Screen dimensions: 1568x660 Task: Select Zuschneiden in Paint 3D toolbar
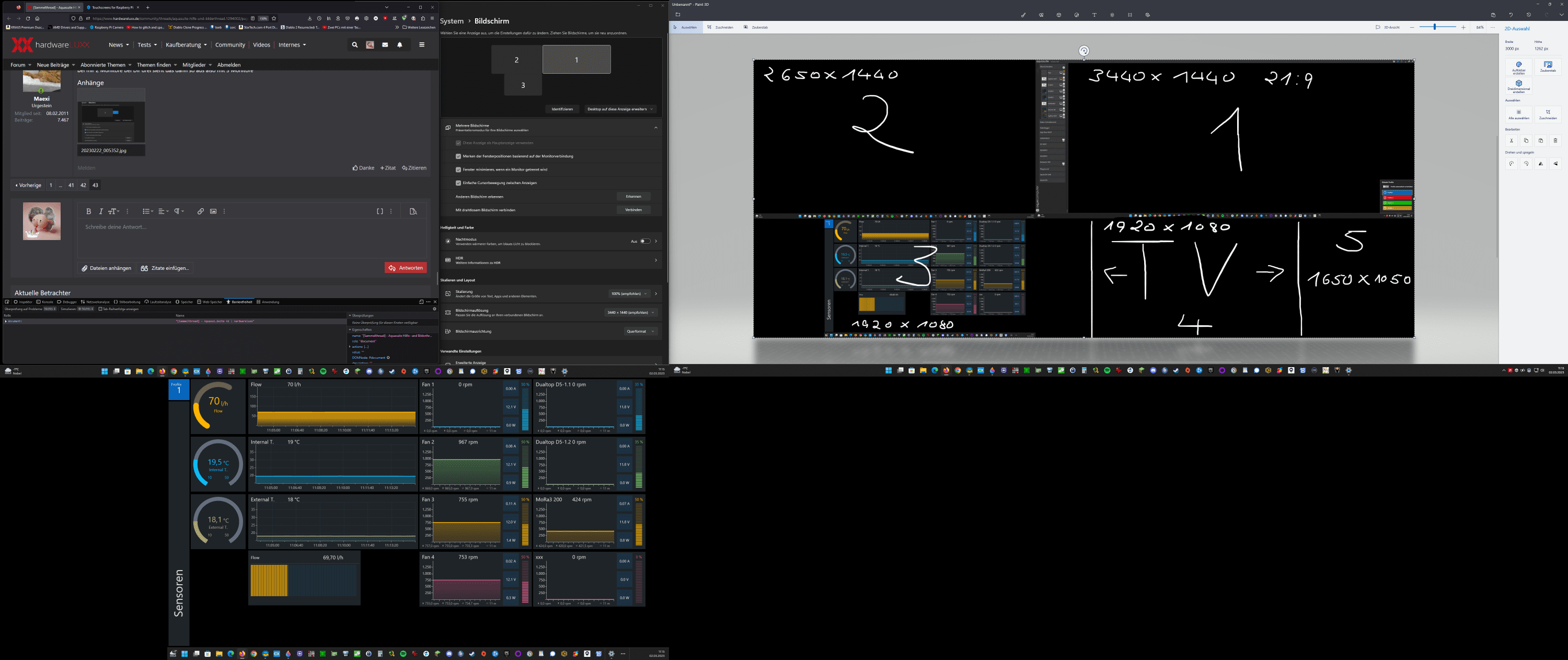coord(721,27)
